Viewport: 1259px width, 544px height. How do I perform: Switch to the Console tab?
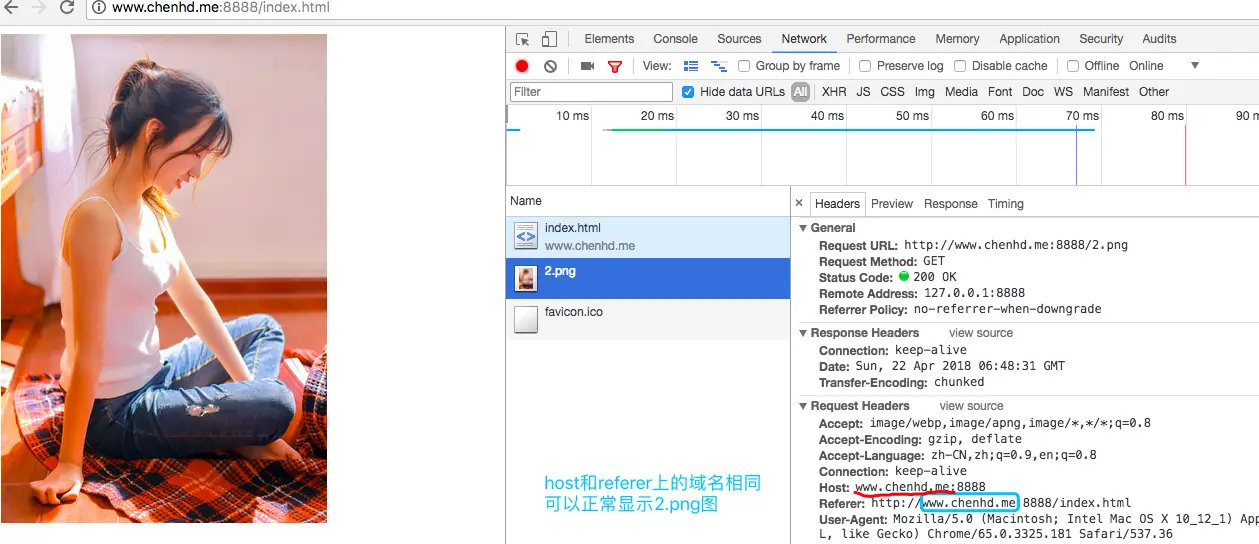[675, 39]
